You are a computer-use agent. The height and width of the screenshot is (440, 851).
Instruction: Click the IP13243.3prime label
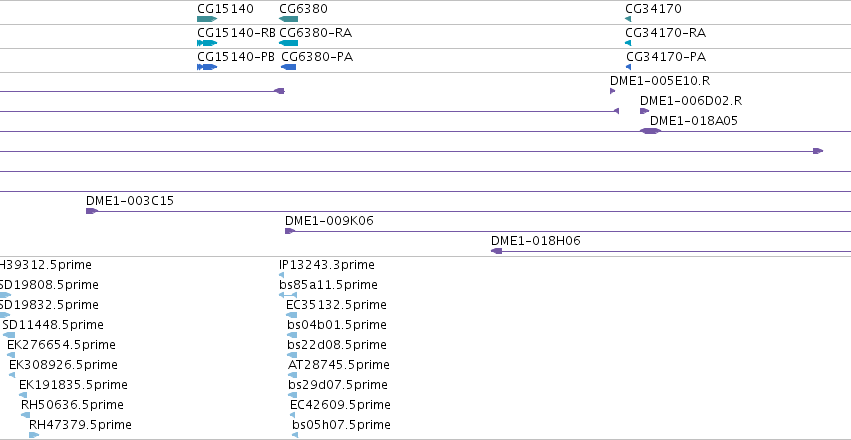click(x=327, y=264)
